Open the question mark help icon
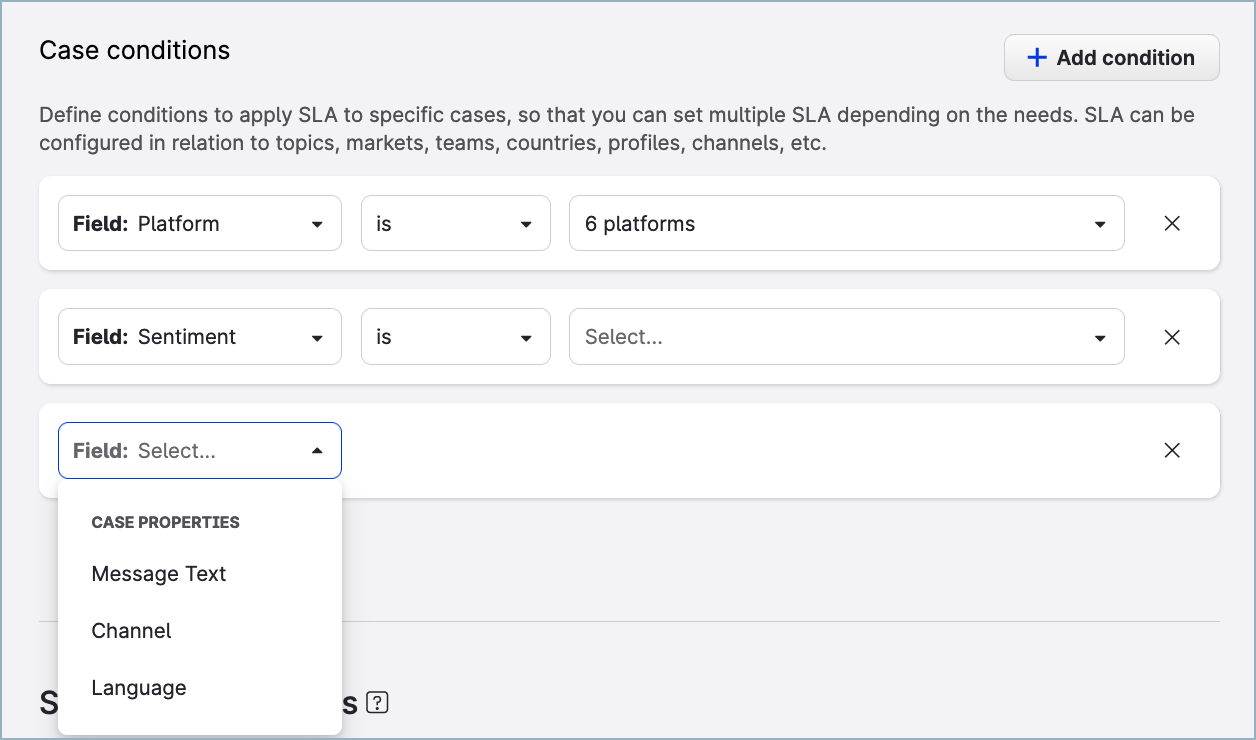The width and height of the screenshot is (1256, 740). 377,703
